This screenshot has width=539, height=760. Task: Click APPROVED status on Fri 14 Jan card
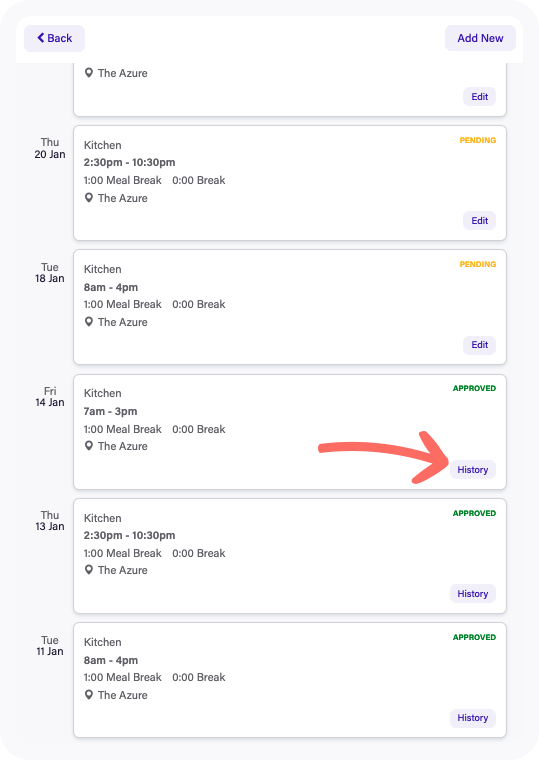474,388
